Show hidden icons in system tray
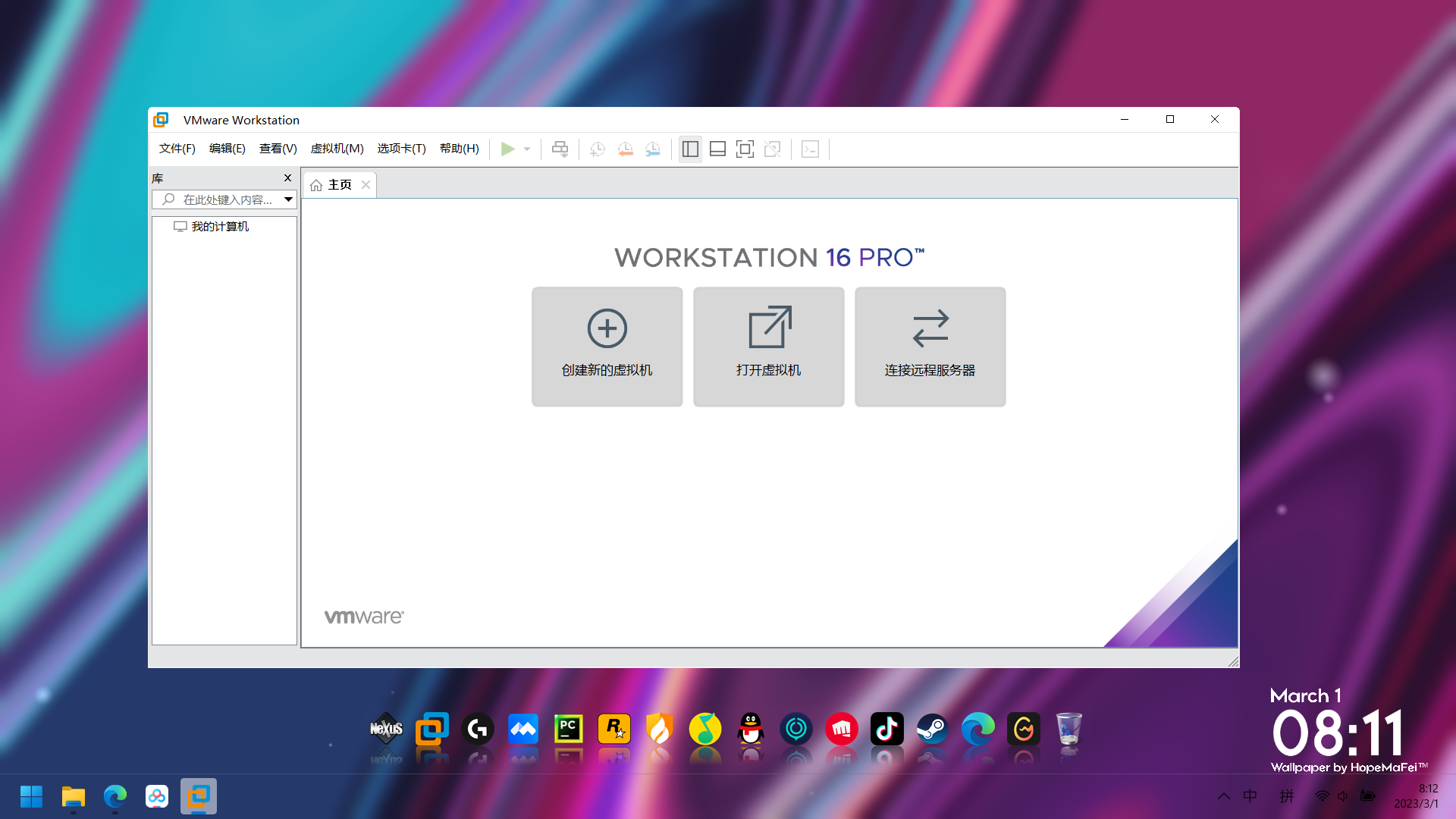Viewport: 1456px width, 819px height. [x=1223, y=795]
